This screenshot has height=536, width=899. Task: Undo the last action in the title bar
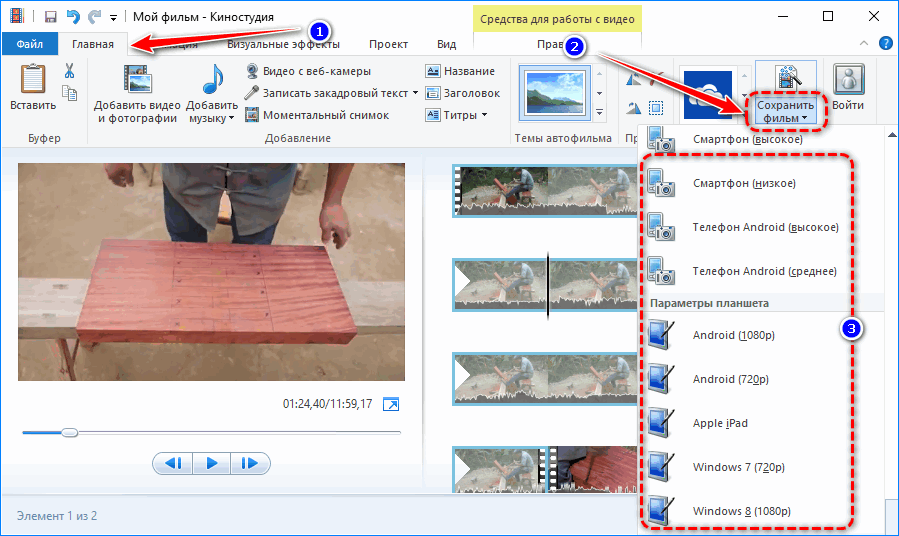[73, 16]
